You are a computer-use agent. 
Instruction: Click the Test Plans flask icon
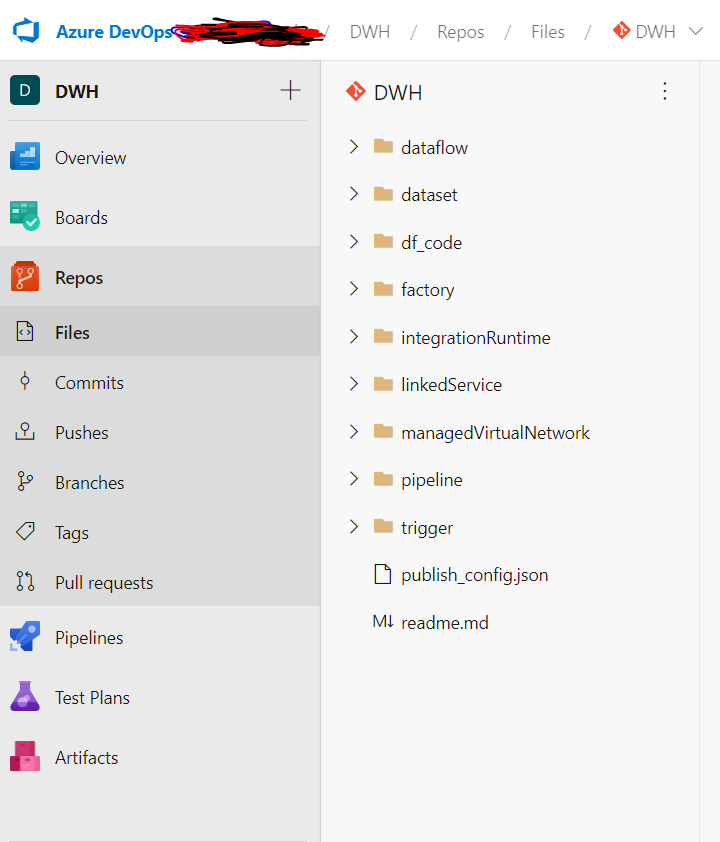[x=25, y=696]
